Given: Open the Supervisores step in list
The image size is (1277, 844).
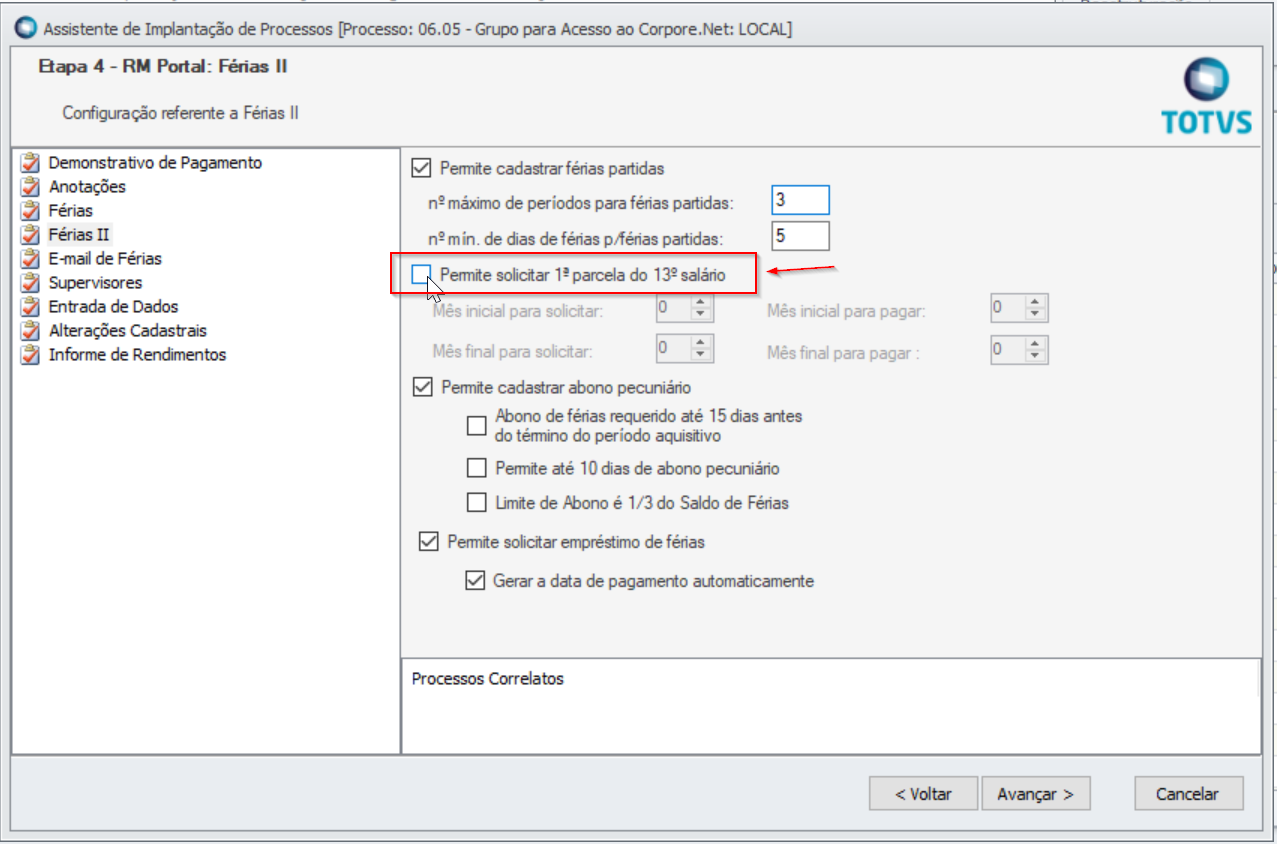Looking at the screenshot, I should pyautogui.click(x=95, y=283).
